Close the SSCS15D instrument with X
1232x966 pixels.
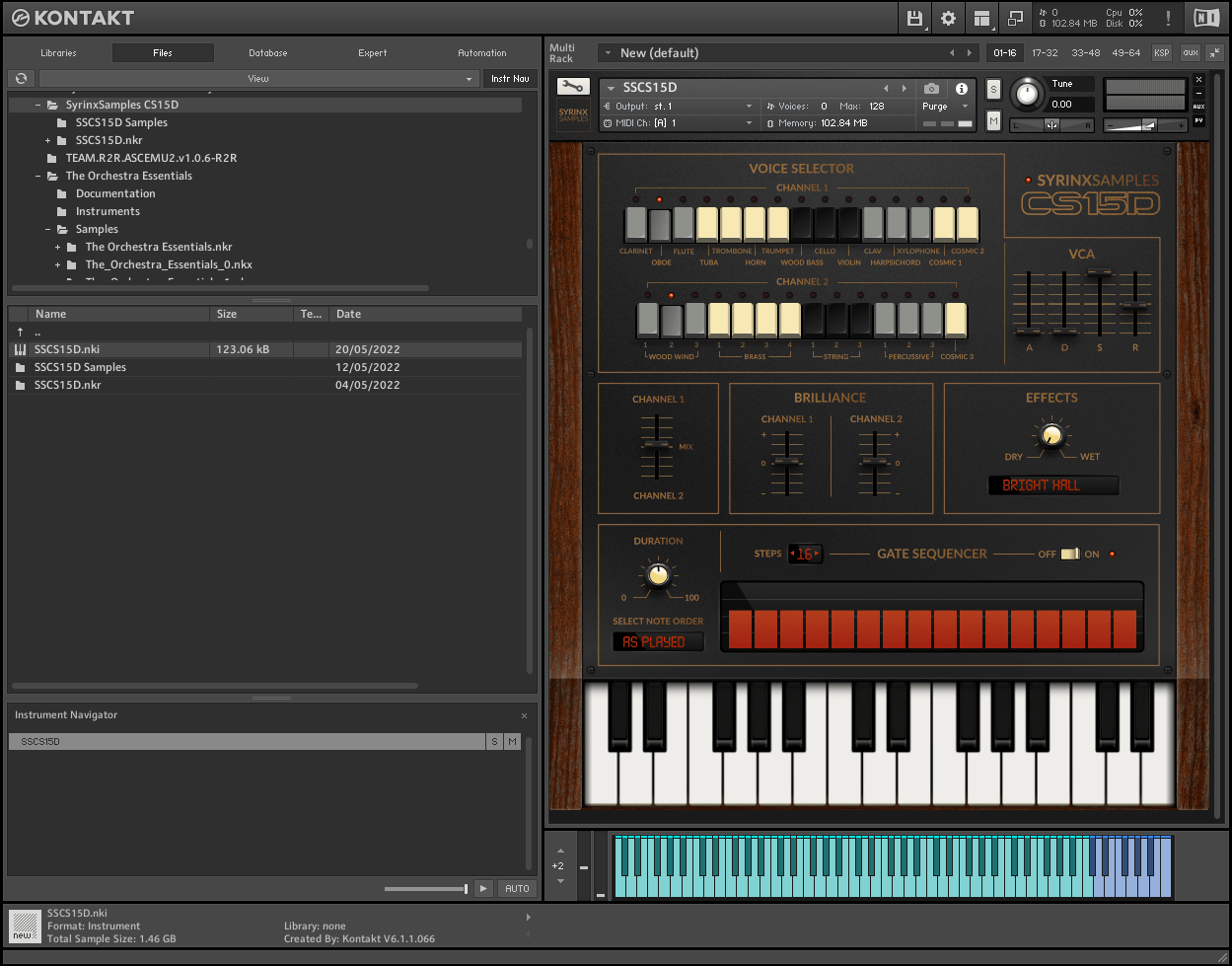(1199, 80)
